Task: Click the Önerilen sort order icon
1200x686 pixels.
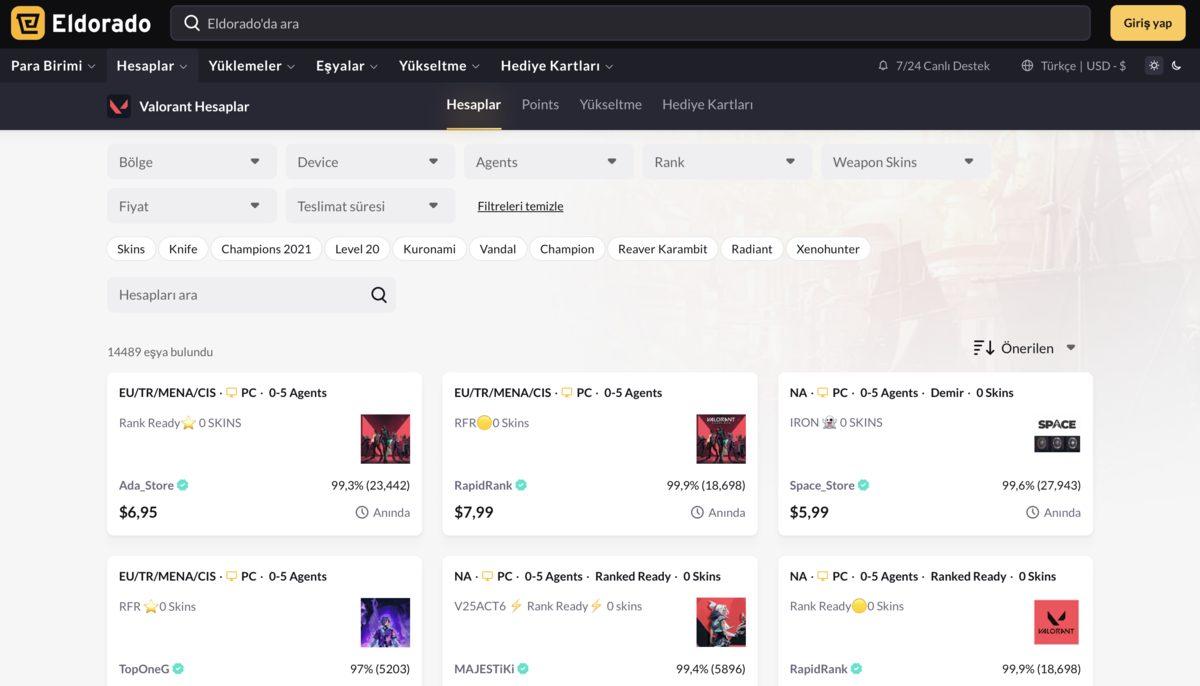Action: pos(984,348)
